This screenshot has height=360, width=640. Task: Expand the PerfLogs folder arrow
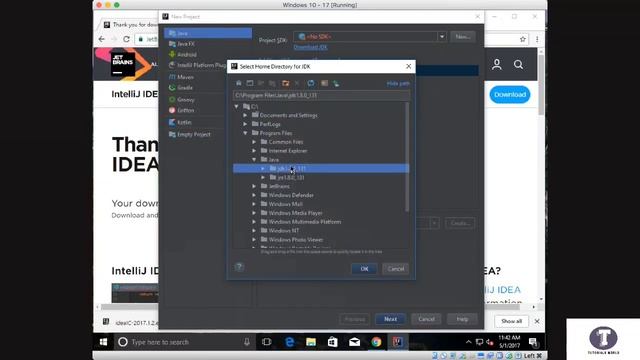(x=245, y=124)
